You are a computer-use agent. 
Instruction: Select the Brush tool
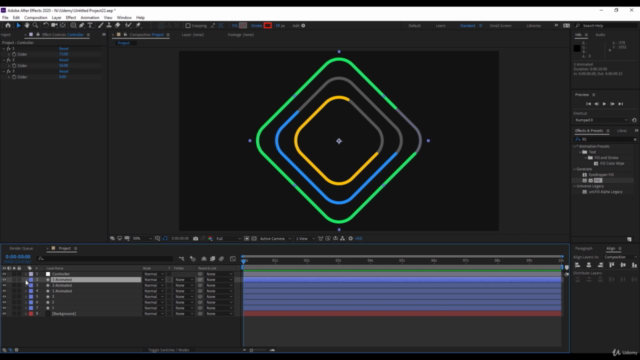[x=100, y=25]
